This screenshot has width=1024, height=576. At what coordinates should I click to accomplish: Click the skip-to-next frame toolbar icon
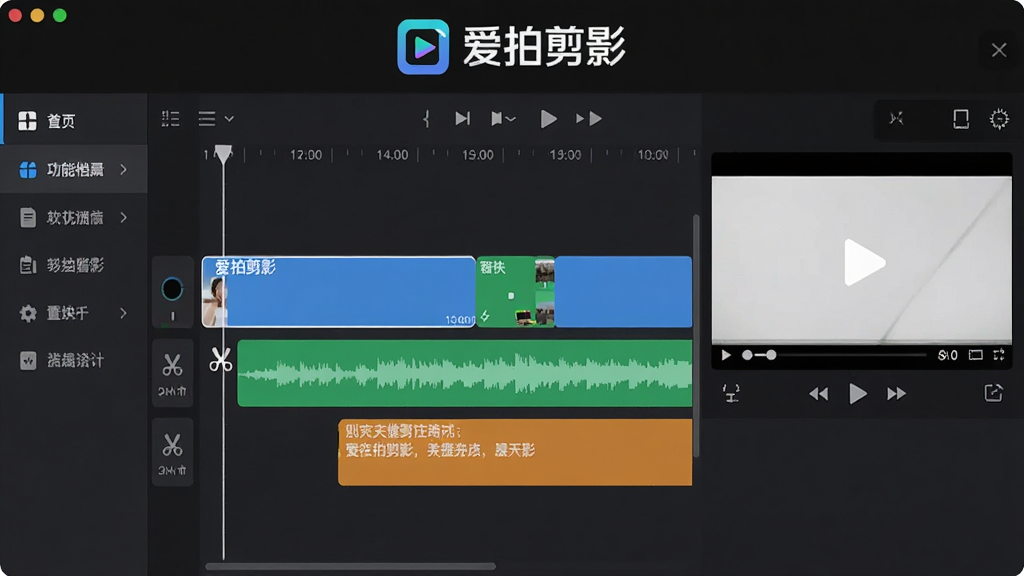point(462,118)
